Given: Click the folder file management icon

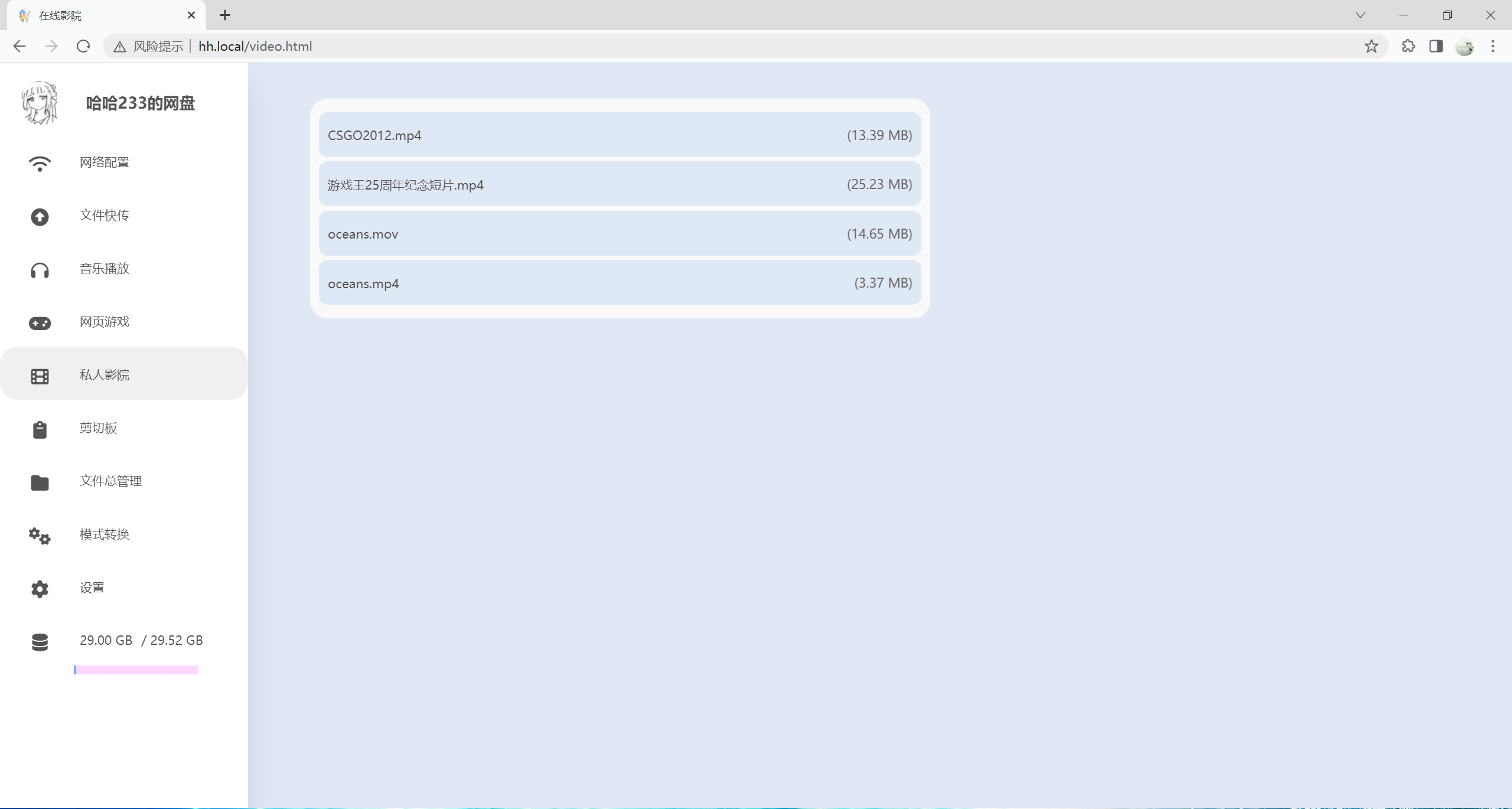Looking at the screenshot, I should click(x=40, y=482).
